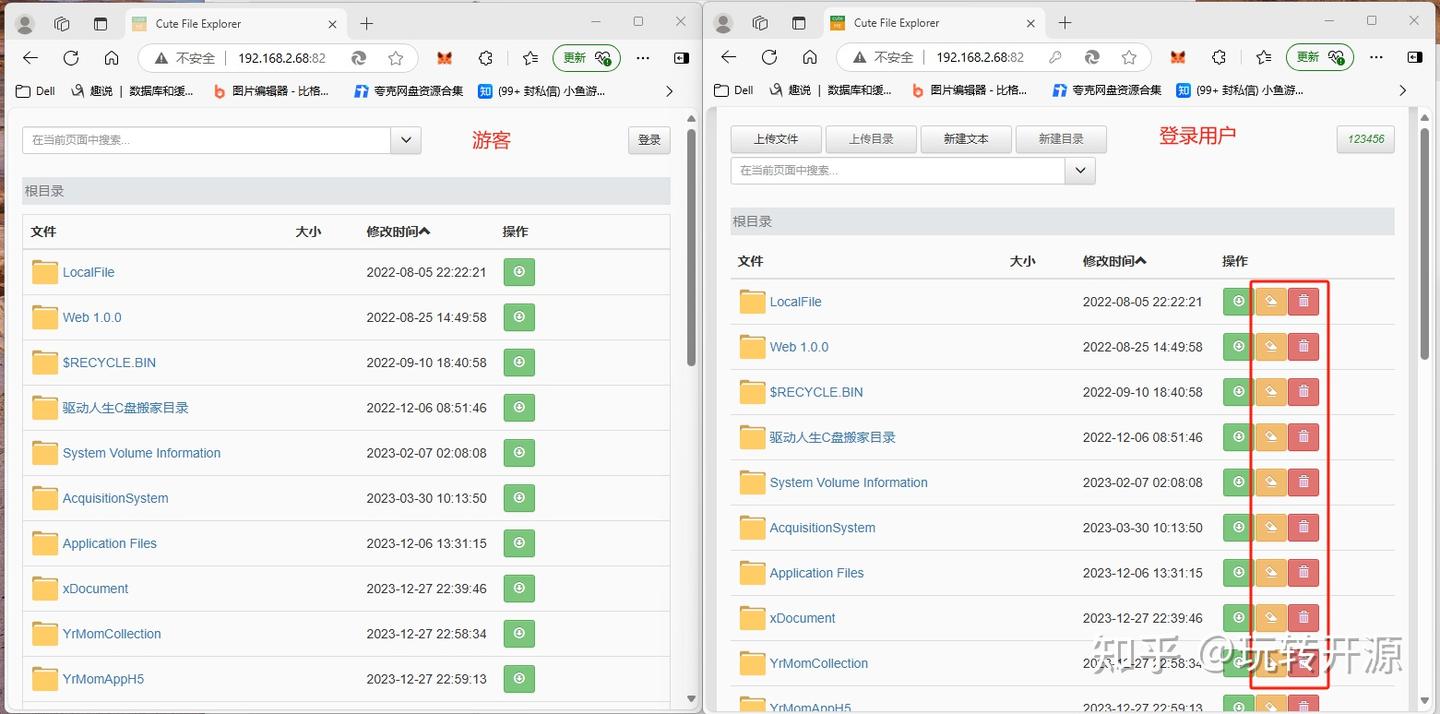Screen dimensions: 1440x714
Task: Click the 上传文件 upload file button
Action: click(x=776, y=139)
